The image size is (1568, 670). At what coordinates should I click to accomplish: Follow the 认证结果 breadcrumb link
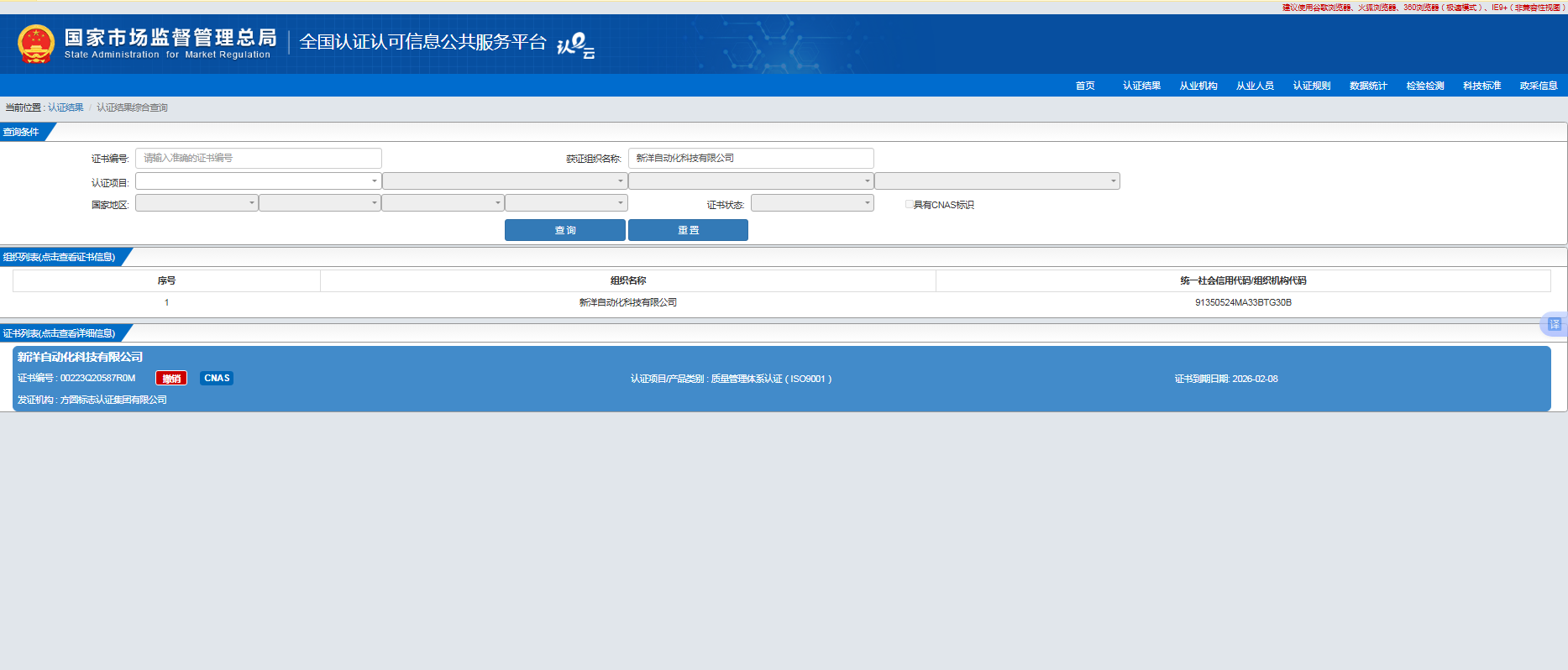(x=66, y=107)
